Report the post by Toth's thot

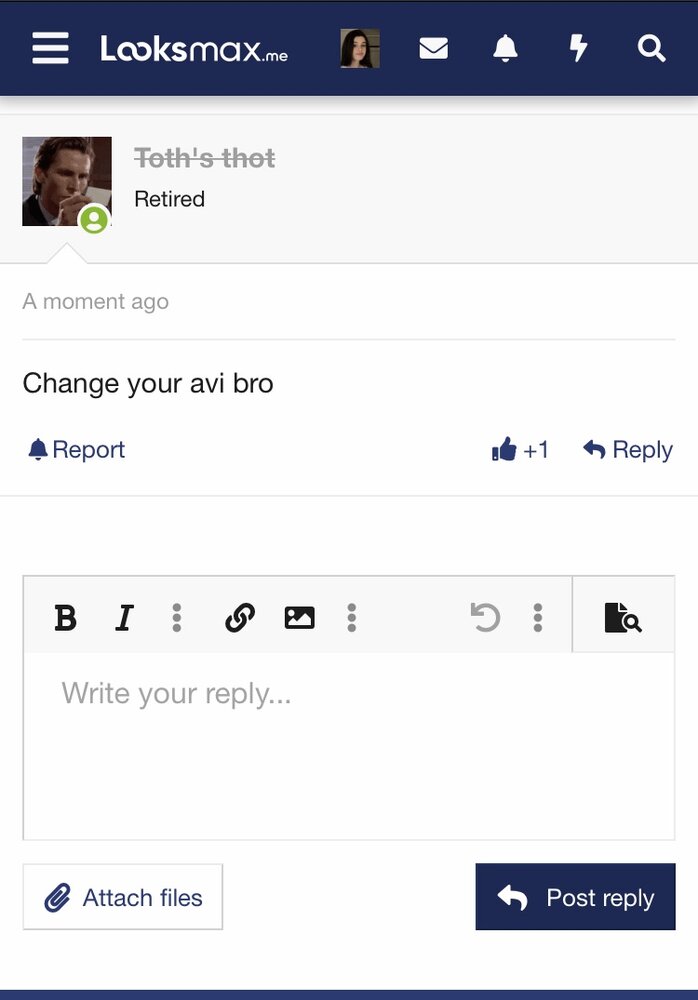tap(77, 450)
